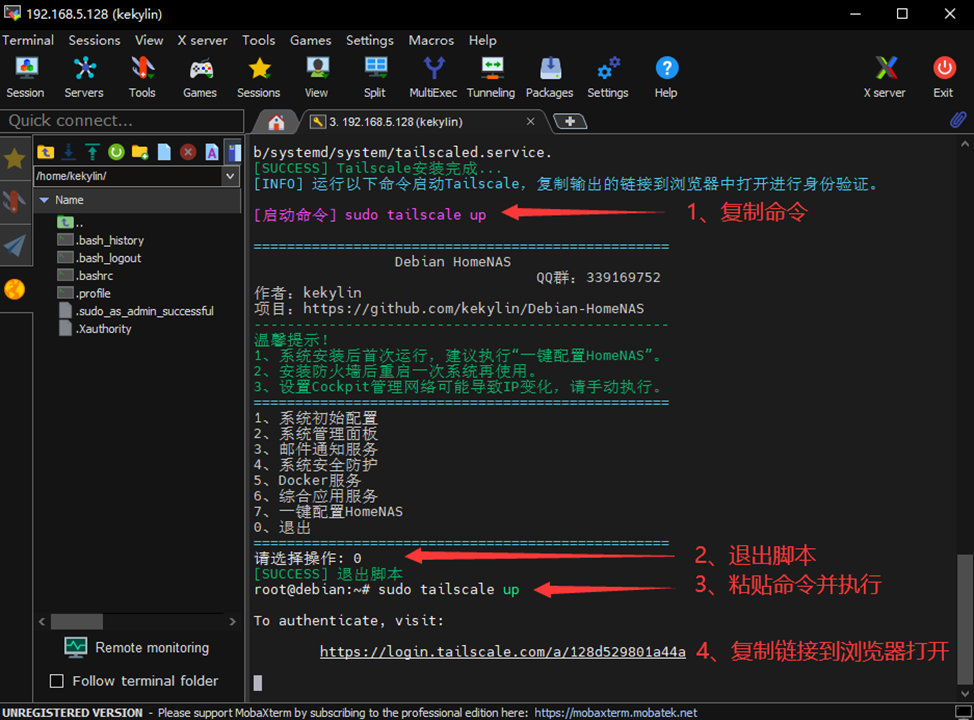Click file list scroll left arrow
974x720 pixels.
pyautogui.click(x=42, y=621)
